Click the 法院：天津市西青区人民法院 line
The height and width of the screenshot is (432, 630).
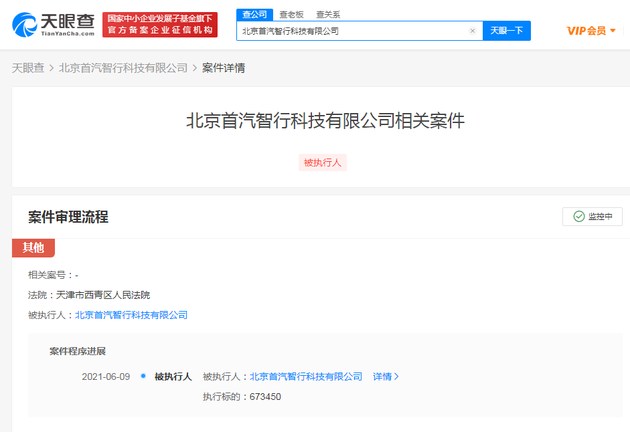(x=89, y=295)
